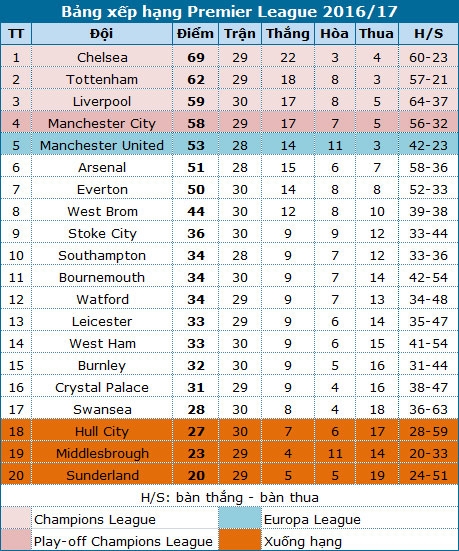Viewport: 459px width, 551px height.
Task: Click the Premier League 2016/17 title
Action: pyautogui.click(x=230, y=12)
